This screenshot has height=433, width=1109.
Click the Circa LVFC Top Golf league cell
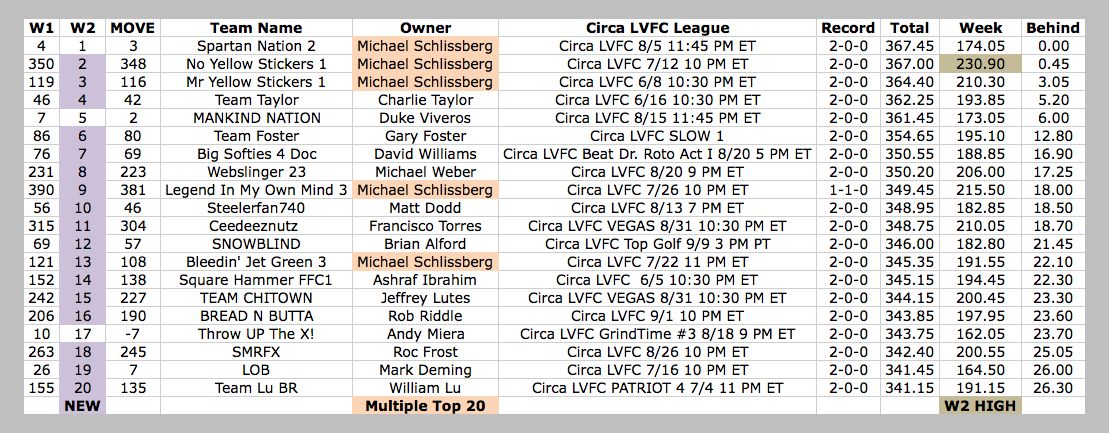coord(657,244)
